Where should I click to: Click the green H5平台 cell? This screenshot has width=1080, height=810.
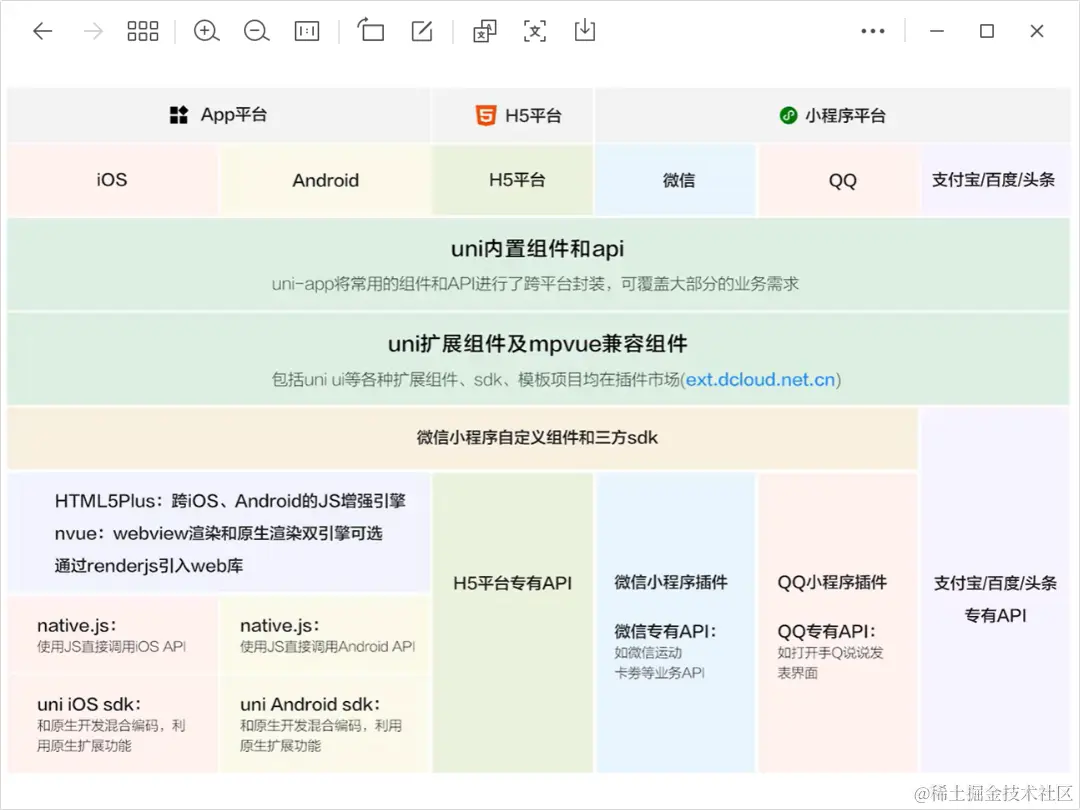[512, 180]
